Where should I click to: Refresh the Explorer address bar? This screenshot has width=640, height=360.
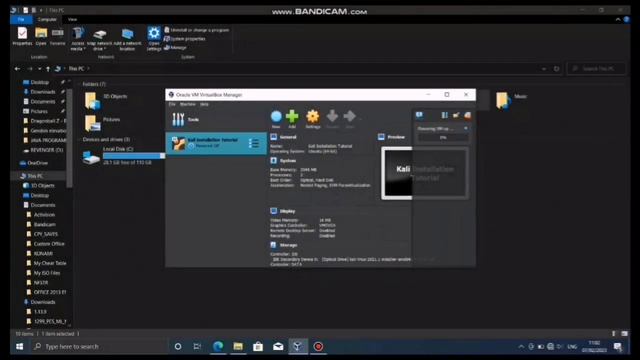pos(556,69)
